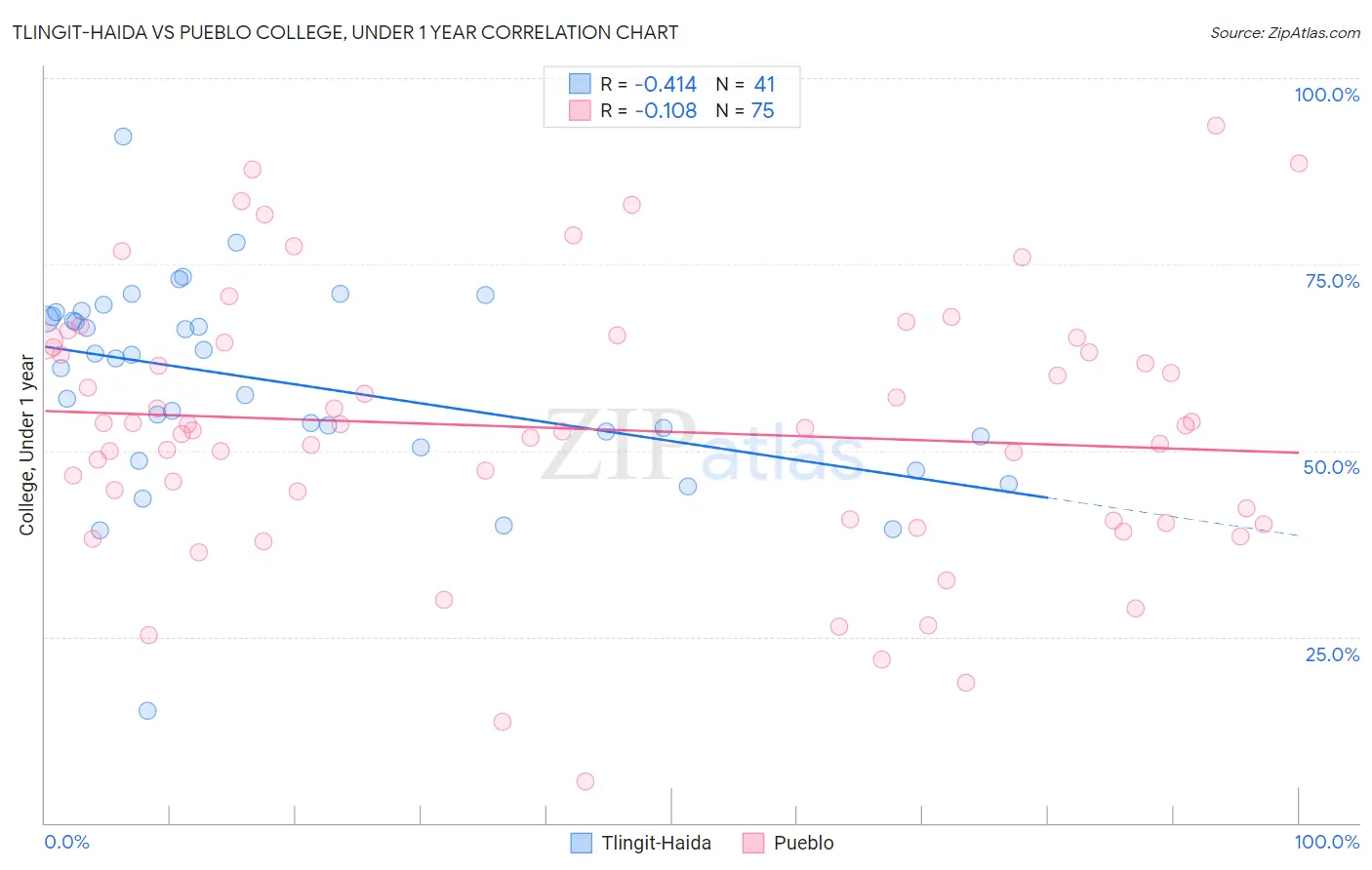Click the chart title text
The height and width of the screenshot is (870, 1372).
point(345,32)
